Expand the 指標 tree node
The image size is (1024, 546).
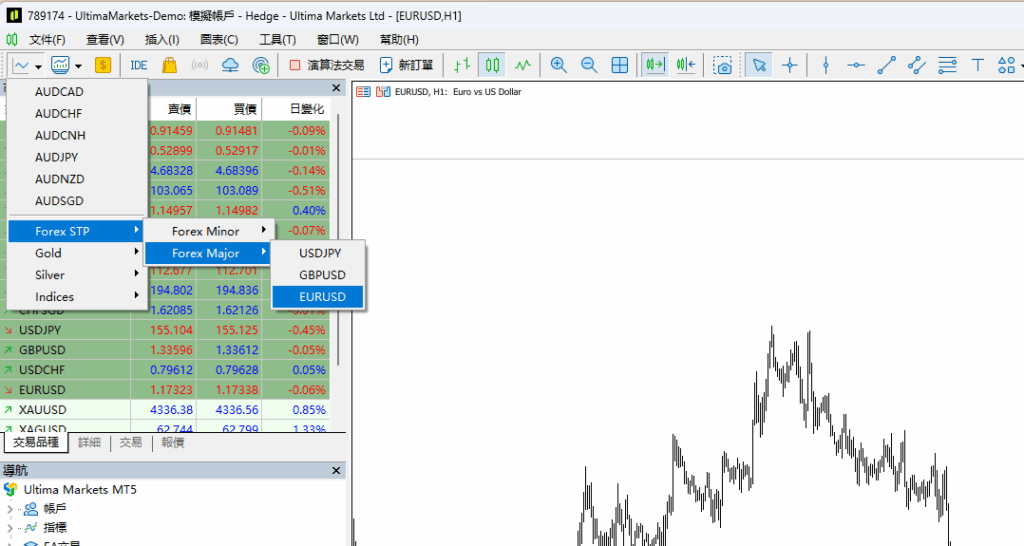[9, 528]
